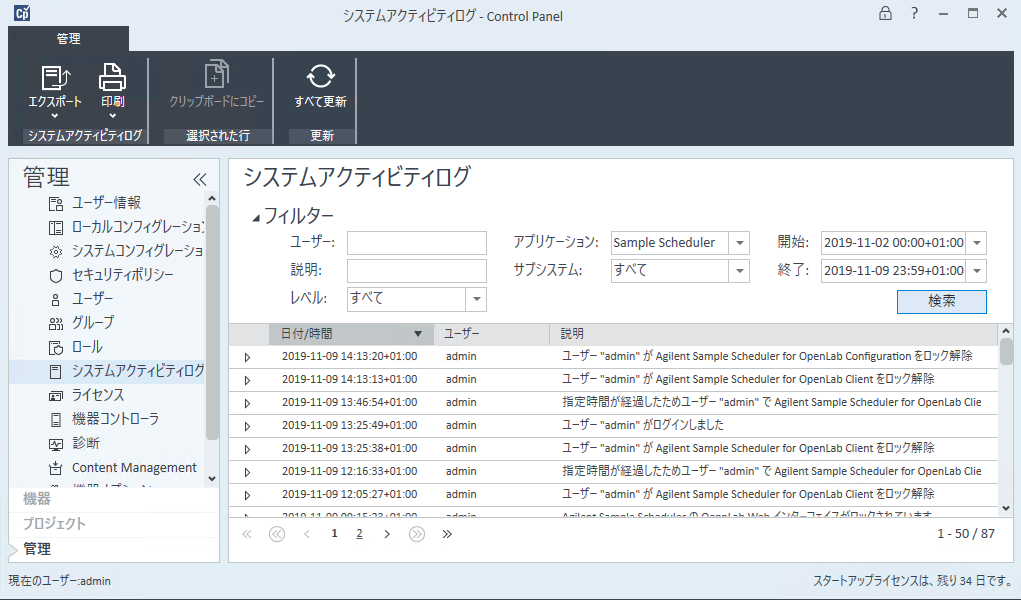Switch to the 管理 ribbon tab
The width and height of the screenshot is (1021, 600).
68,38
